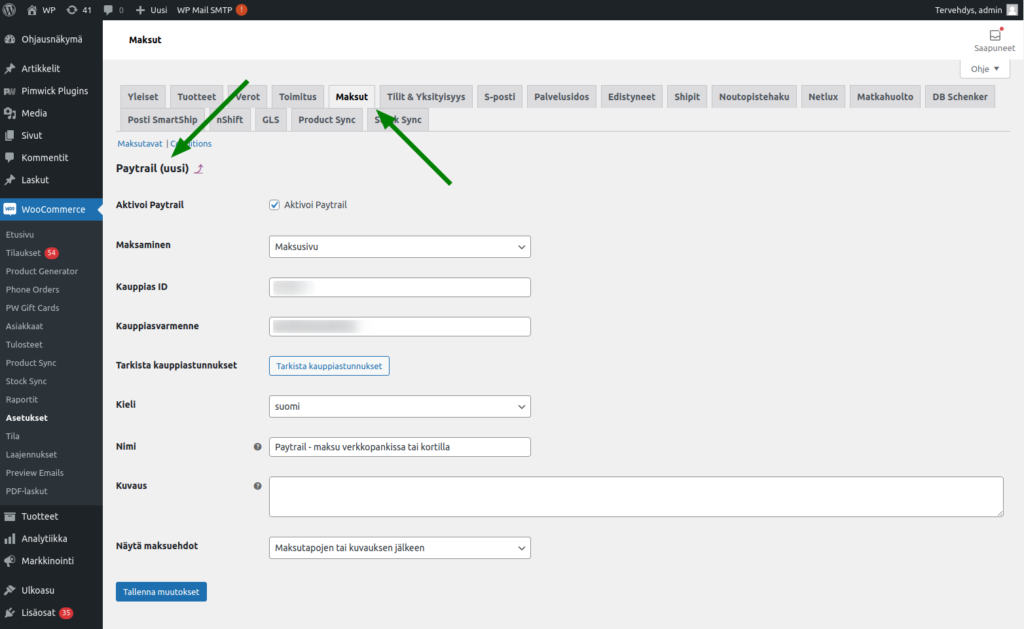1024x629 pixels.
Task: Open the Tilit & Yksityisyys tab
Action: click(x=426, y=97)
